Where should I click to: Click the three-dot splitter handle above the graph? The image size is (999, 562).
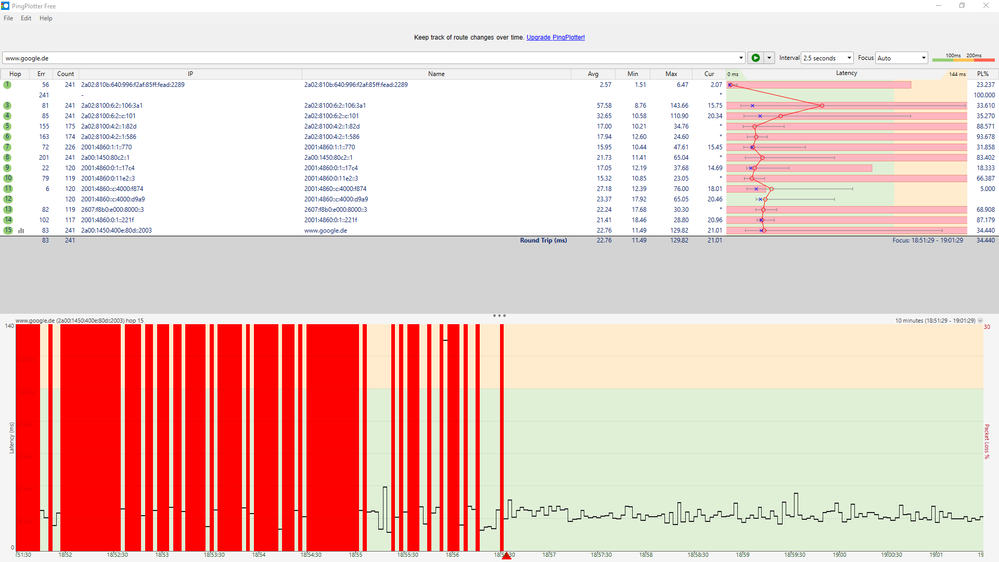point(499,316)
